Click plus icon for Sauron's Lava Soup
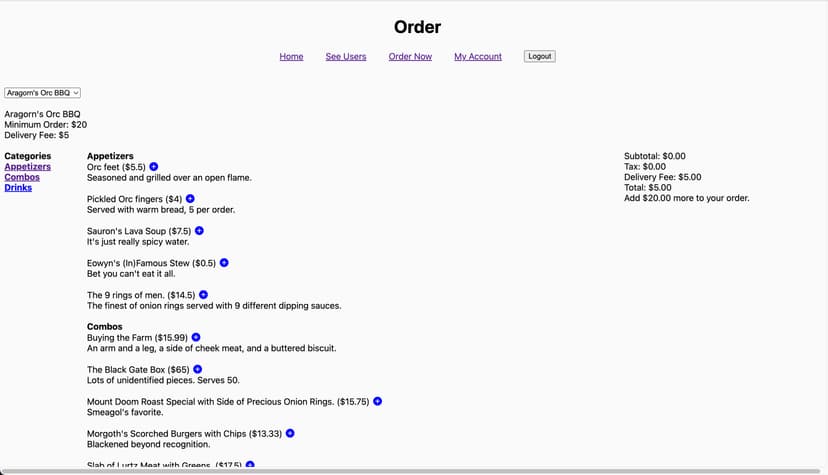This screenshot has width=828, height=475. tap(199, 231)
